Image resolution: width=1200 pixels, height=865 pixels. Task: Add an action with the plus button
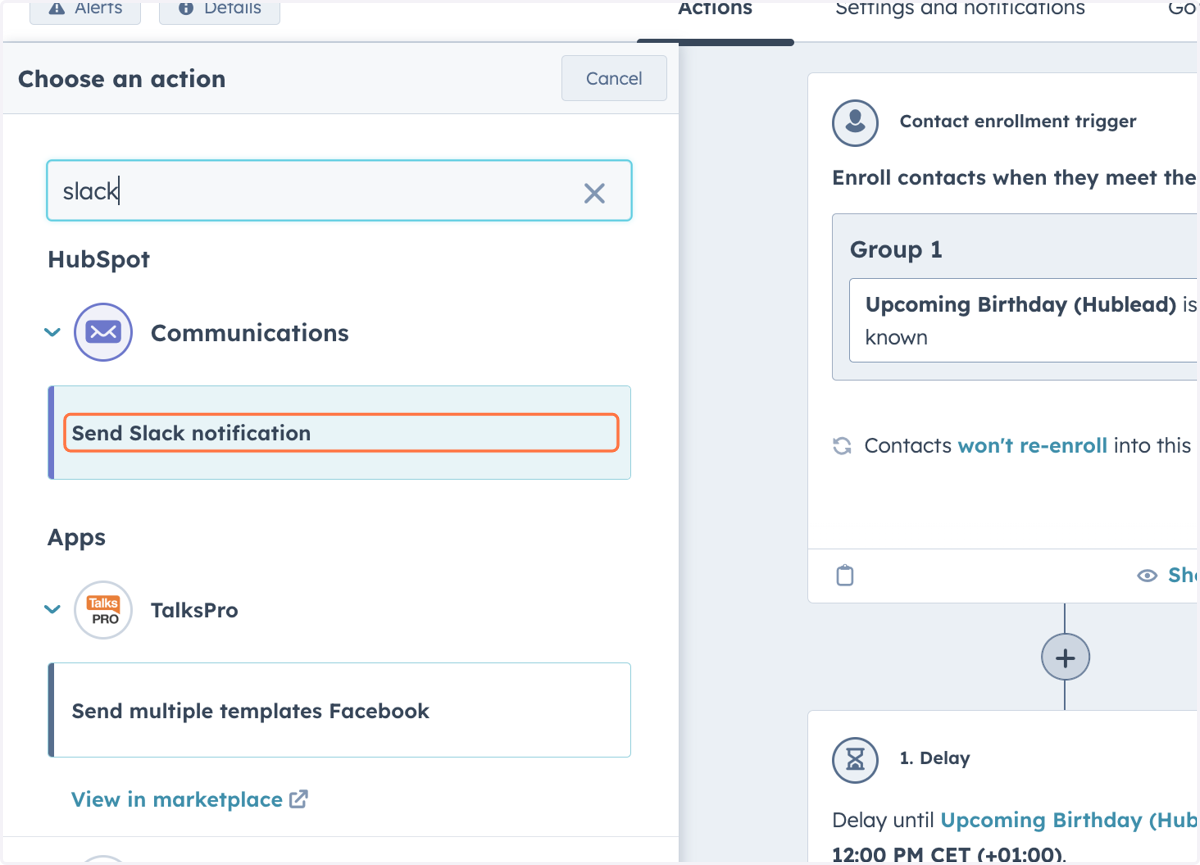[x=1065, y=658]
